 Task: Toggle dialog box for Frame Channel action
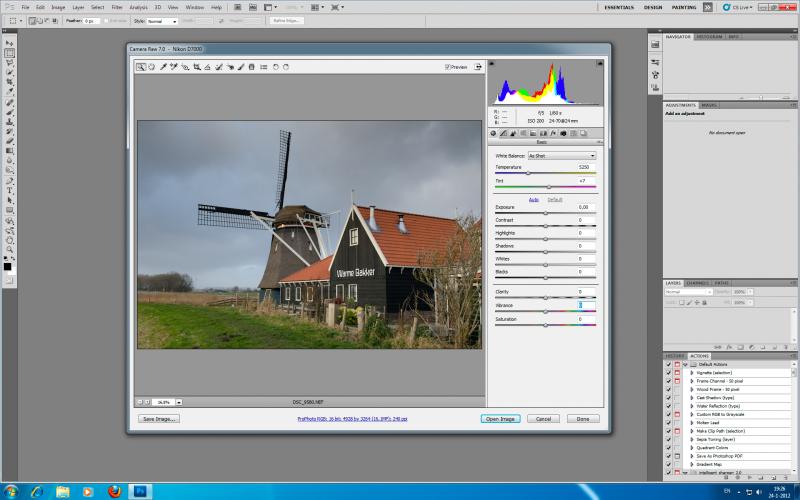coord(677,381)
